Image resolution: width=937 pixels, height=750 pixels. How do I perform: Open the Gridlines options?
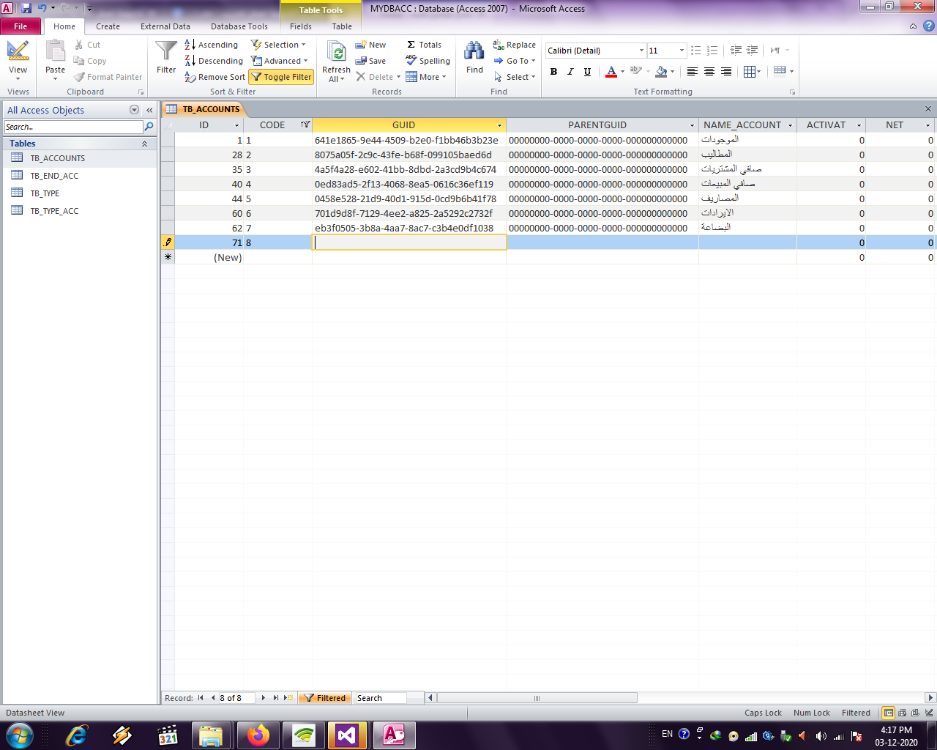752,72
